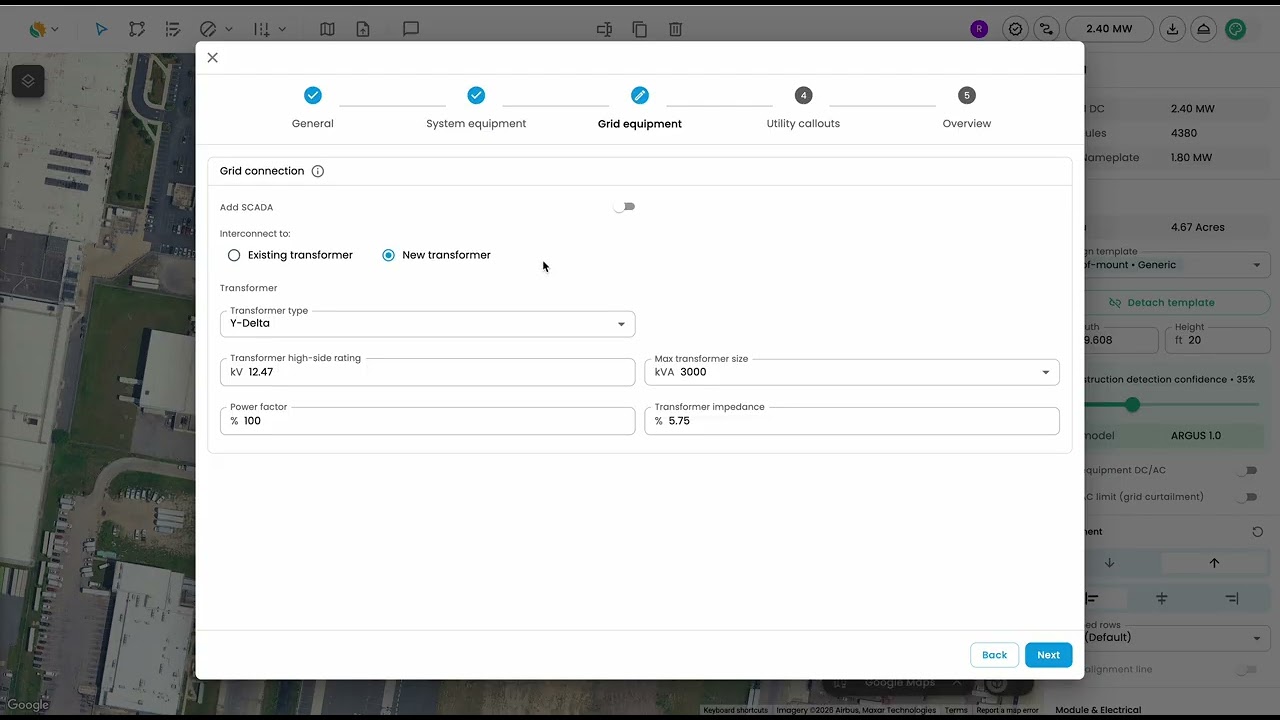Click the reset arrow icon in side panel

pos(1257,532)
